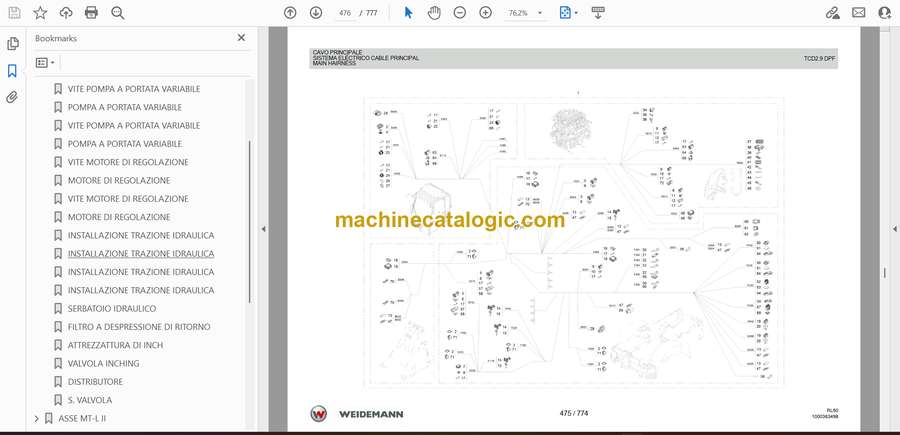Image resolution: width=900 pixels, height=435 pixels.
Task: Click the upload to cloud icon
Action: click(66, 13)
